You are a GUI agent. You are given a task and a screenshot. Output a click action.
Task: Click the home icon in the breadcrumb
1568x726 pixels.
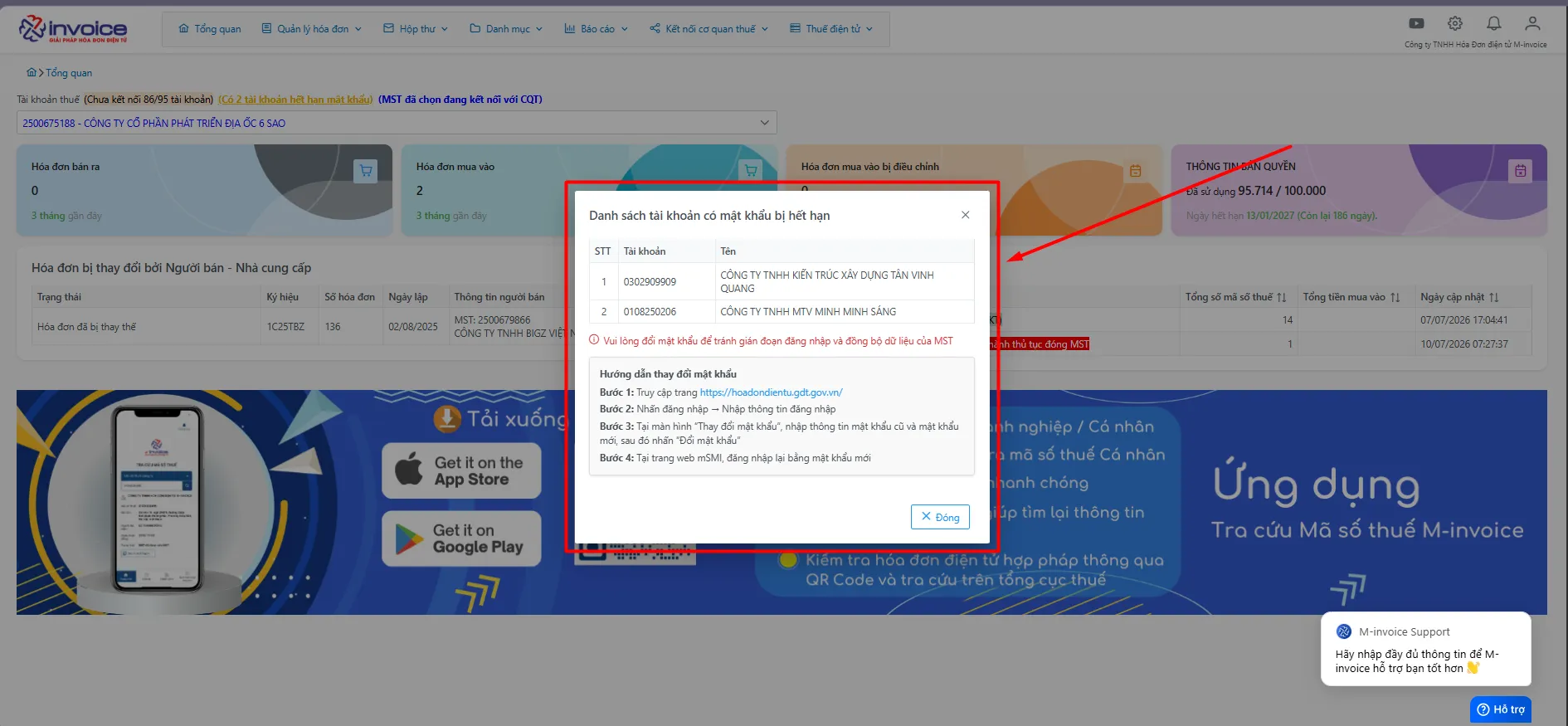(32, 72)
